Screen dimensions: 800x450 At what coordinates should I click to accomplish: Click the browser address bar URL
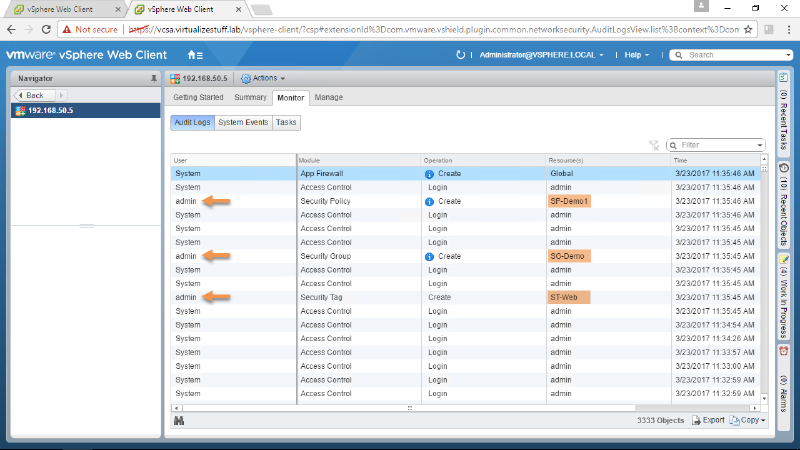(x=433, y=30)
